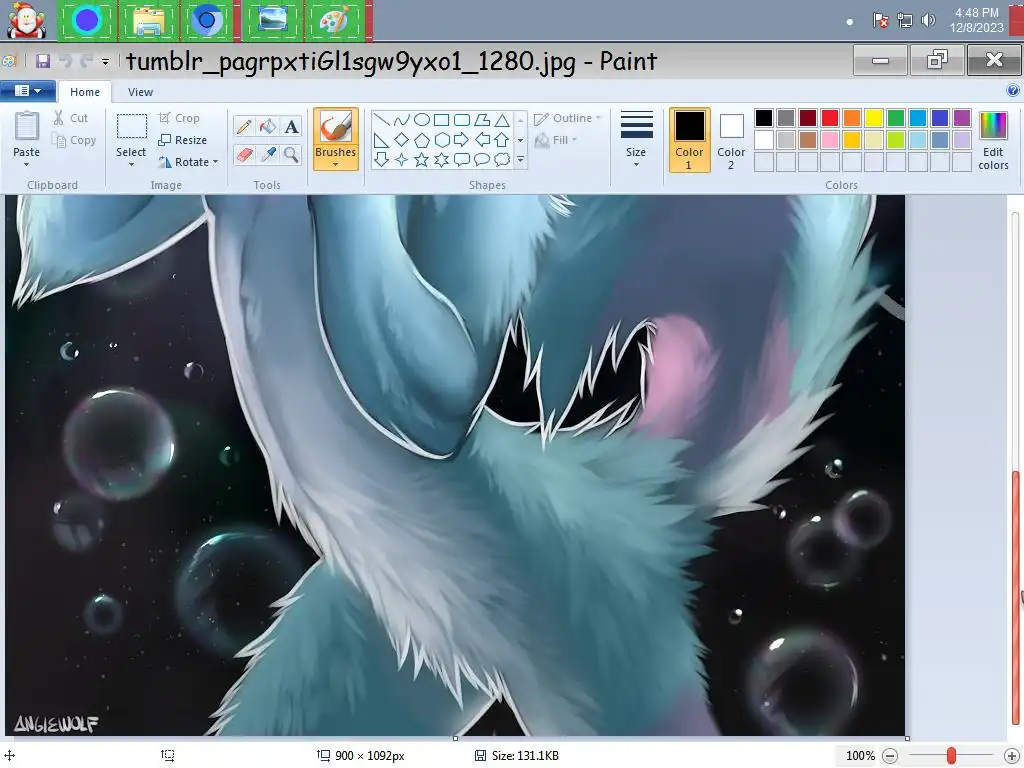Choose the Polygon shape
This screenshot has height=768, width=1024.
point(482,120)
